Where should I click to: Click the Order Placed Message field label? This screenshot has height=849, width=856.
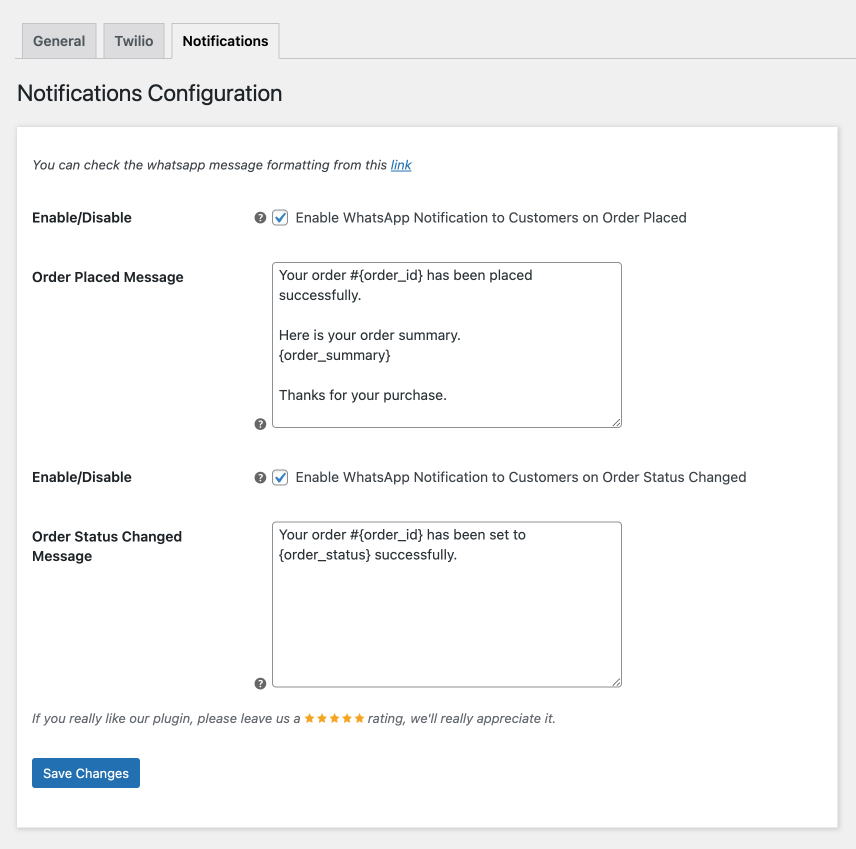108,278
